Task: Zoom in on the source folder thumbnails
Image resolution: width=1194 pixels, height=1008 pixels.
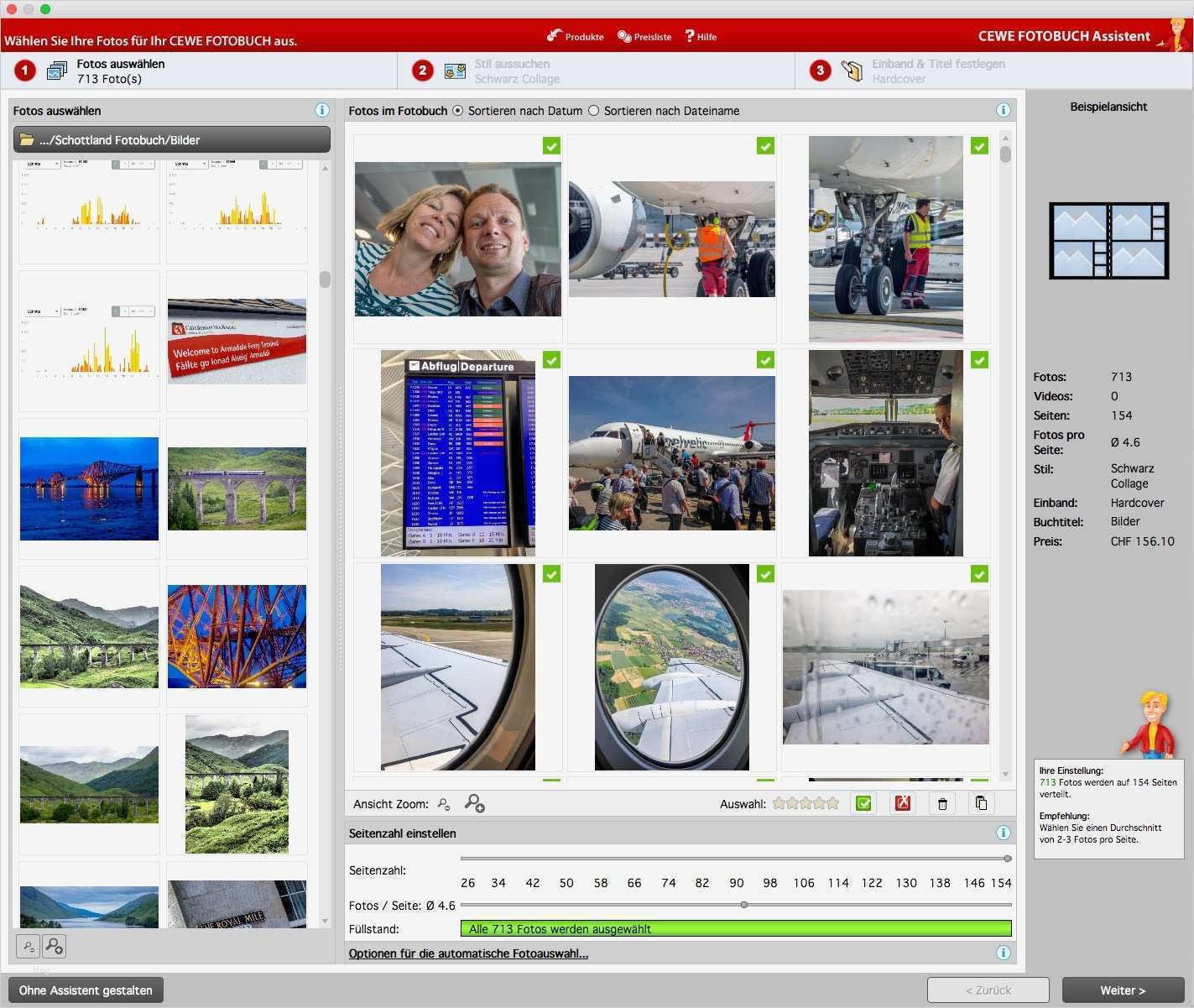Action: [x=55, y=947]
